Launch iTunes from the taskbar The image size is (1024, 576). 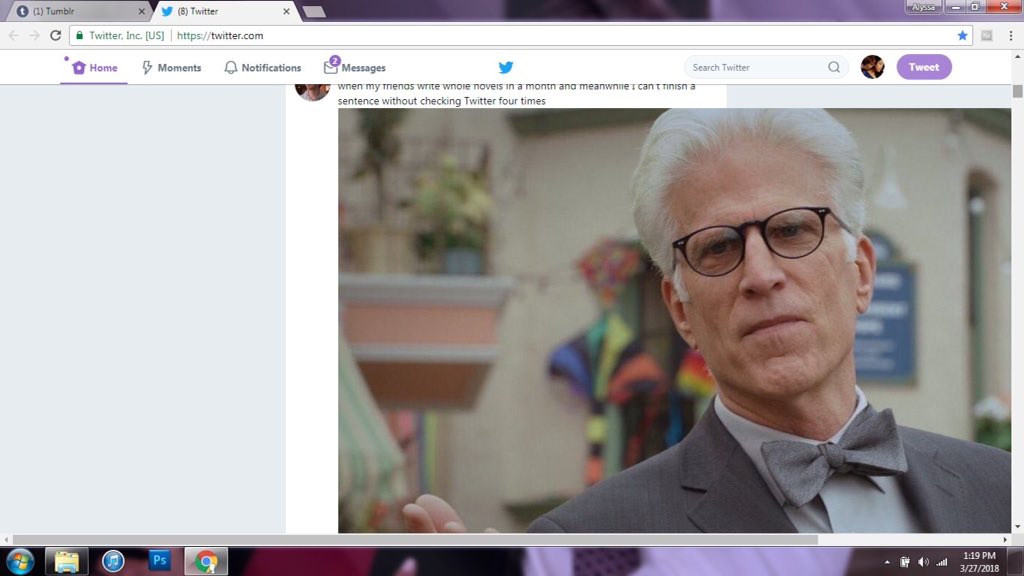coord(113,561)
